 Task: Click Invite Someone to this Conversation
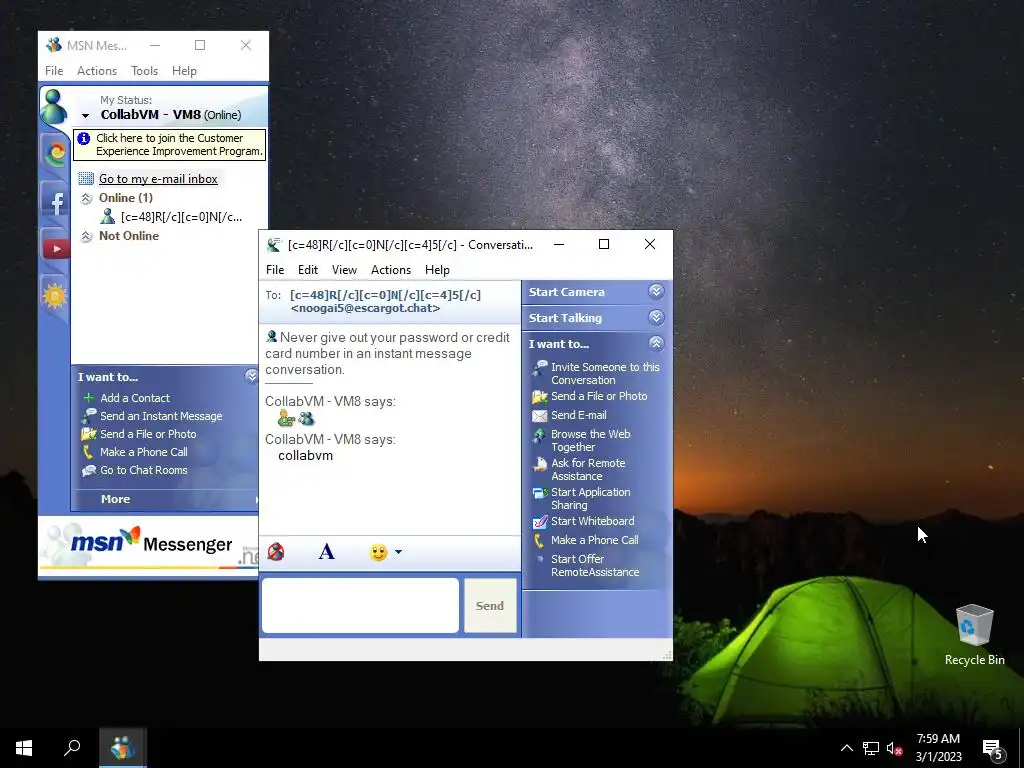click(x=605, y=374)
